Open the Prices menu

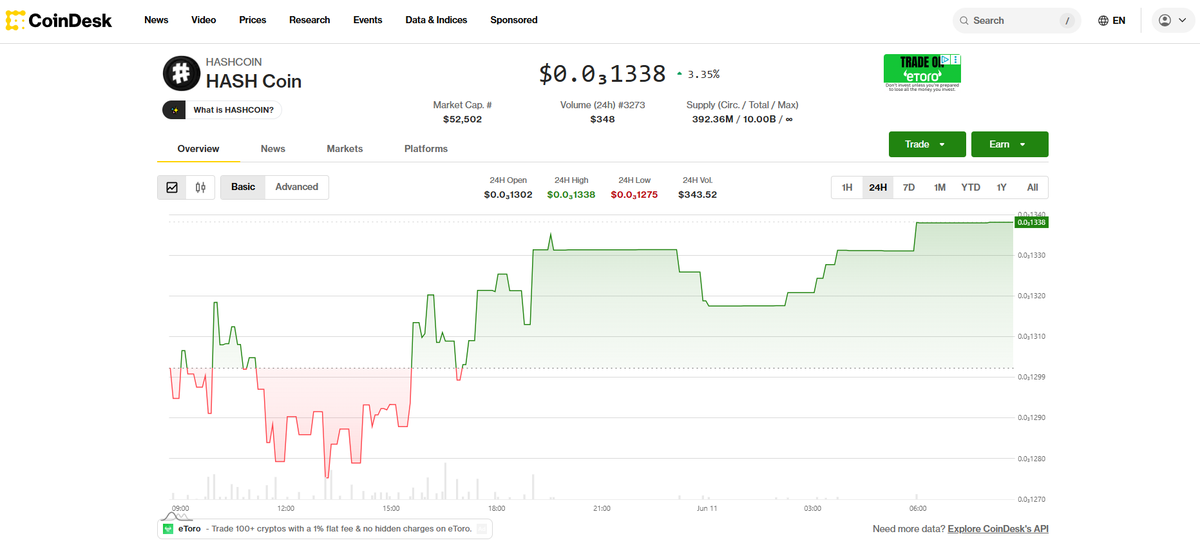pyautogui.click(x=253, y=20)
